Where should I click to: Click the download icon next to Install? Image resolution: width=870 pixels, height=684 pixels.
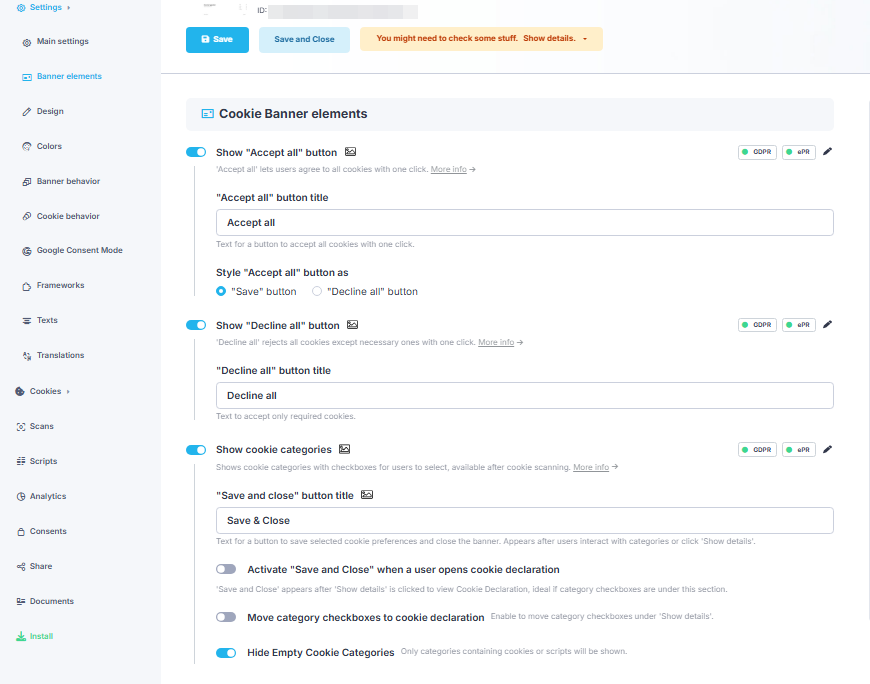click(x=21, y=636)
